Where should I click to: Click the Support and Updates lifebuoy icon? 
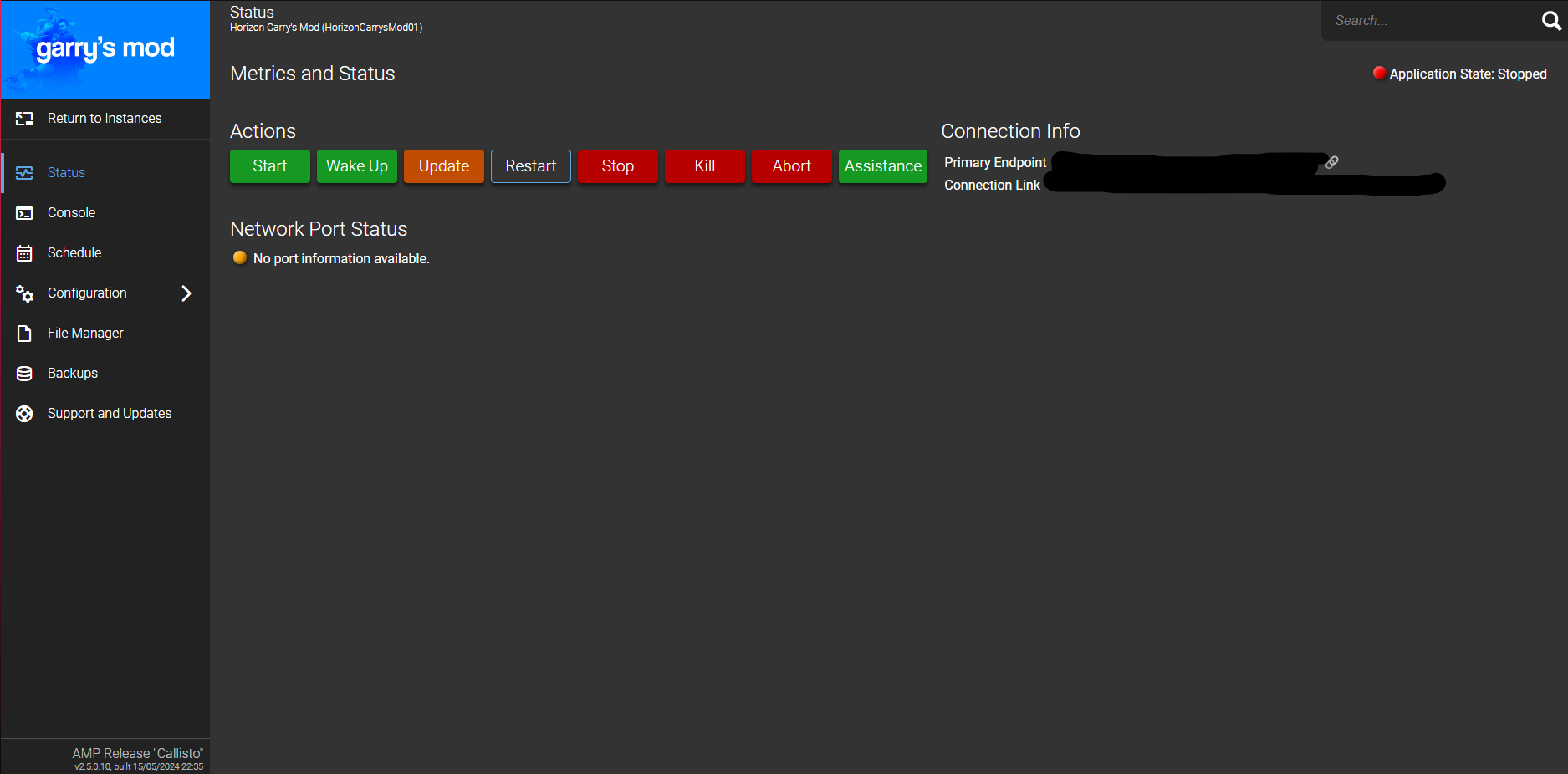(x=24, y=414)
